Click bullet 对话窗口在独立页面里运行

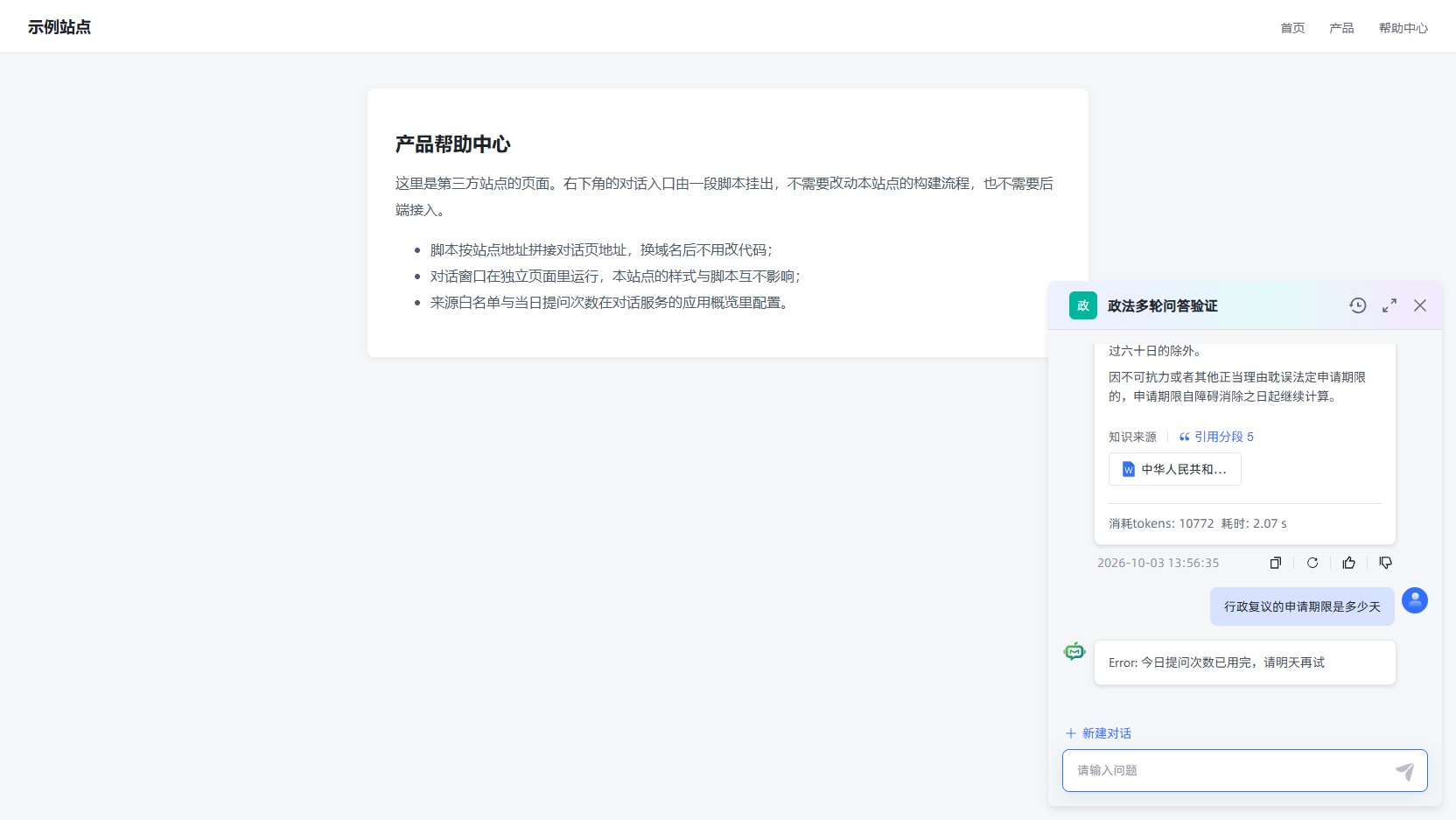[616, 277]
